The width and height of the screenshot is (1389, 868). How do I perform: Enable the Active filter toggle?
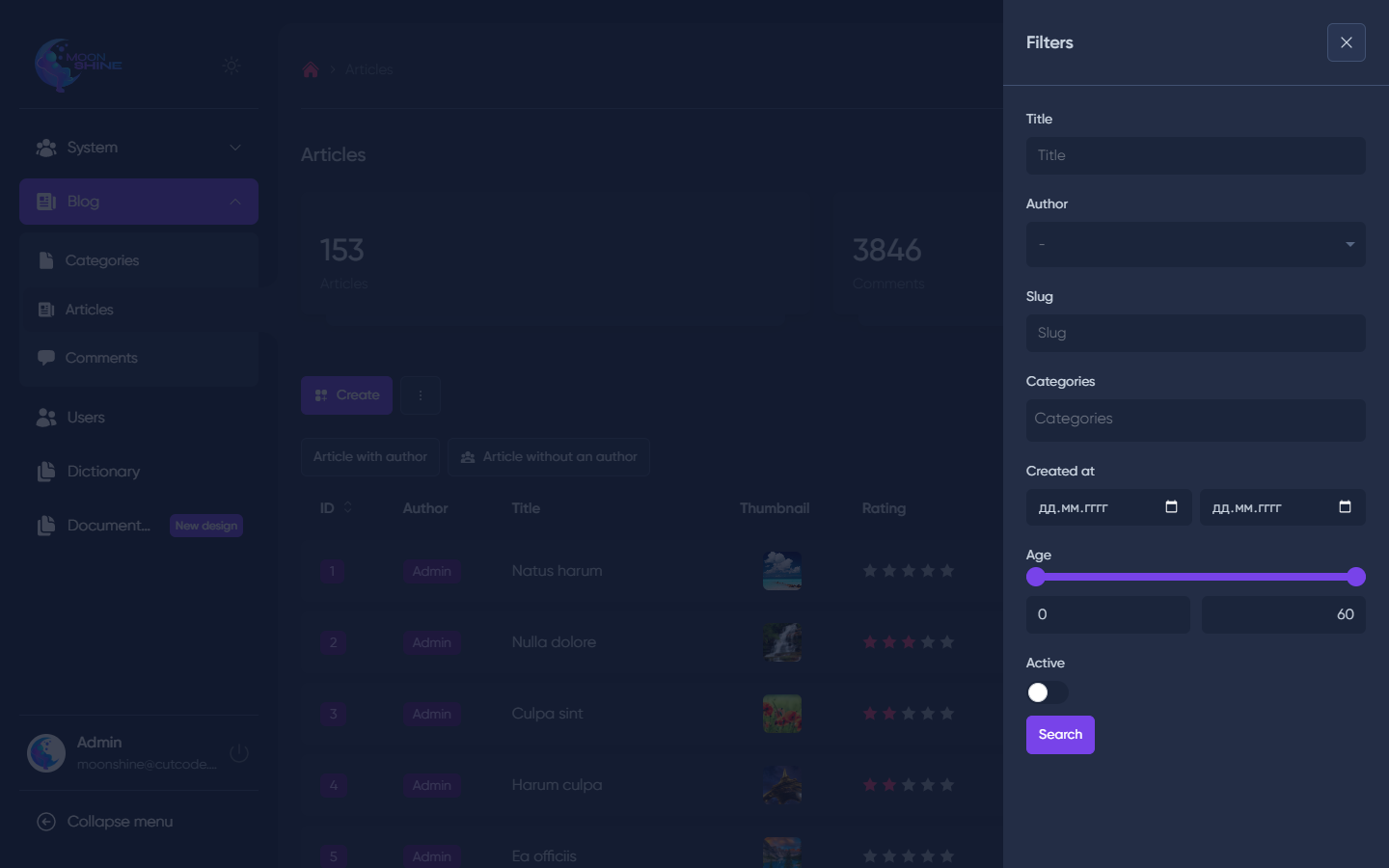click(x=1047, y=692)
